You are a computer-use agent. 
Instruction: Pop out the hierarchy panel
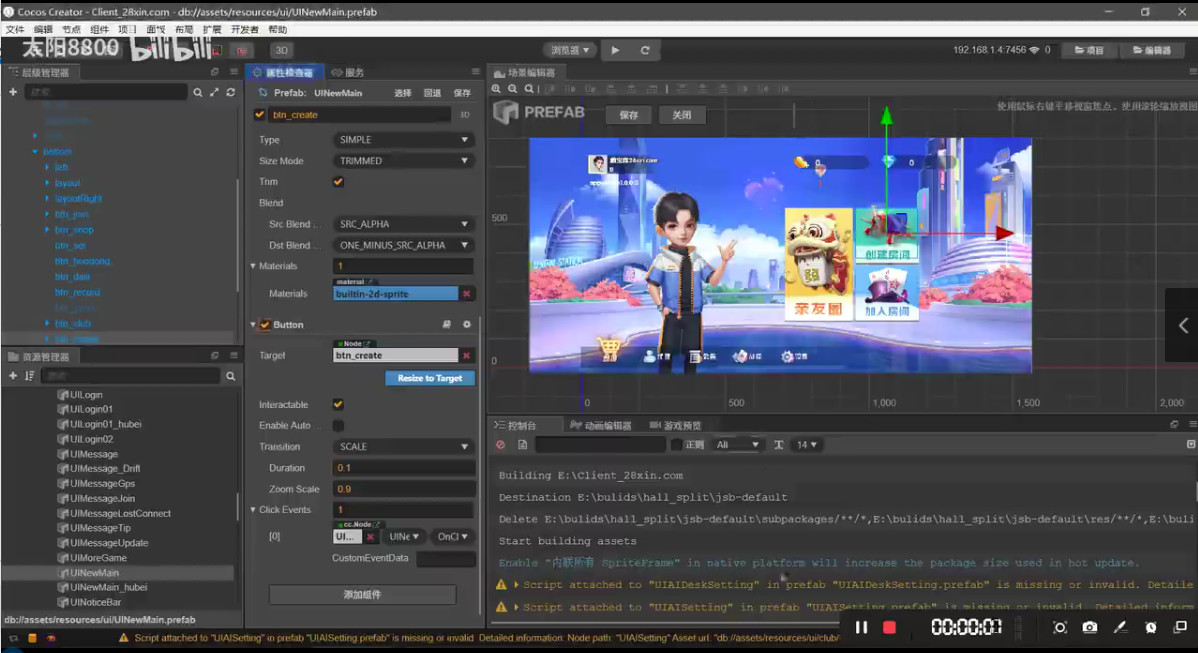[x=215, y=72]
